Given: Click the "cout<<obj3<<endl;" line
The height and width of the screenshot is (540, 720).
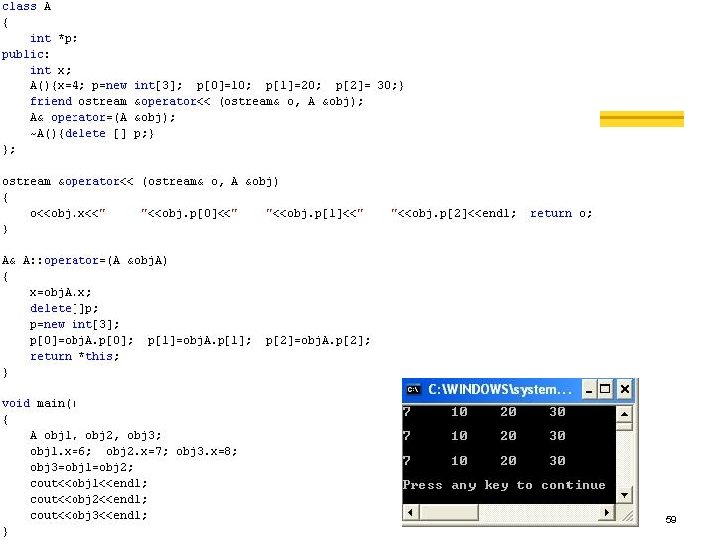Looking at the screenshot, I should click(89, 515).
